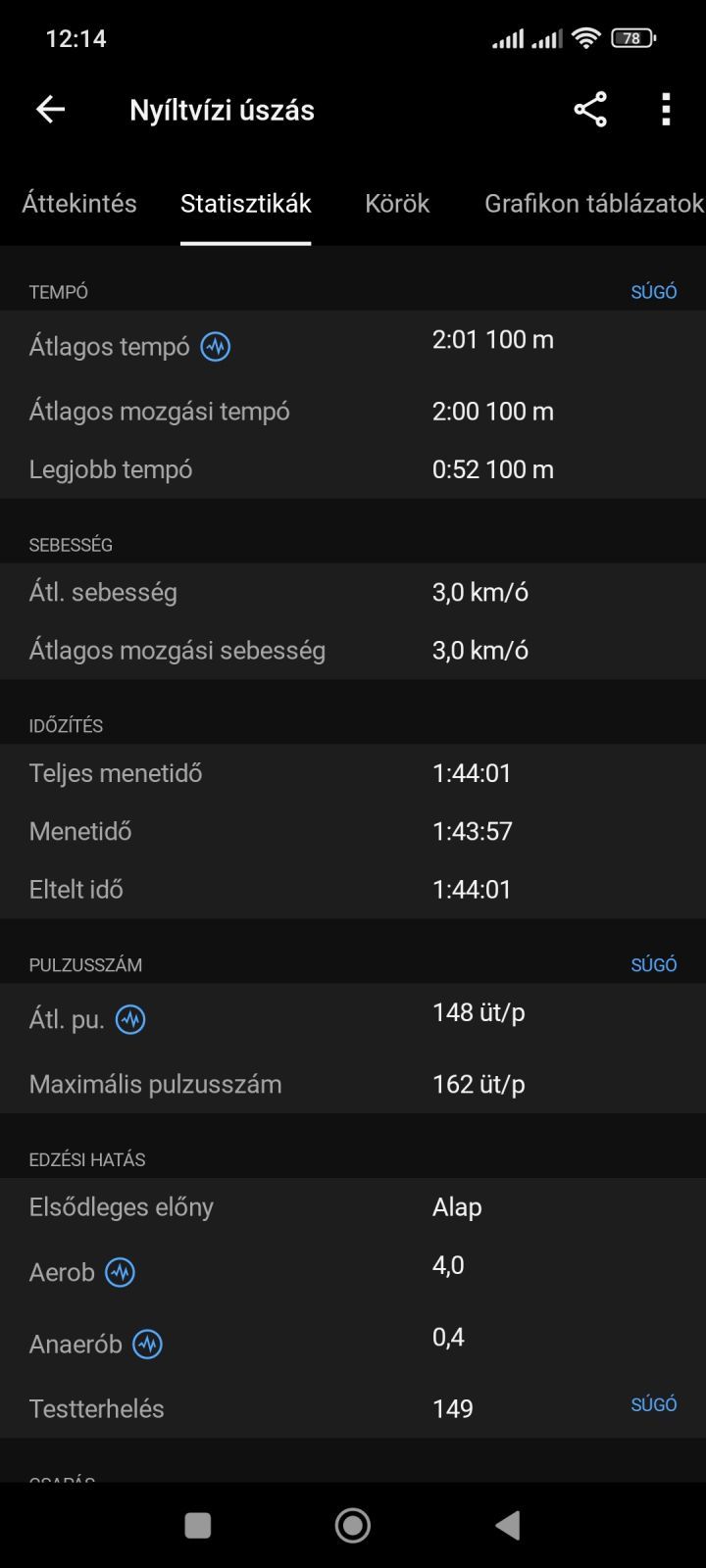Select the Legjobb tempó row
Image resolution: width=706 pixels, height=1568 pixels.
click(x=353, y=469)
